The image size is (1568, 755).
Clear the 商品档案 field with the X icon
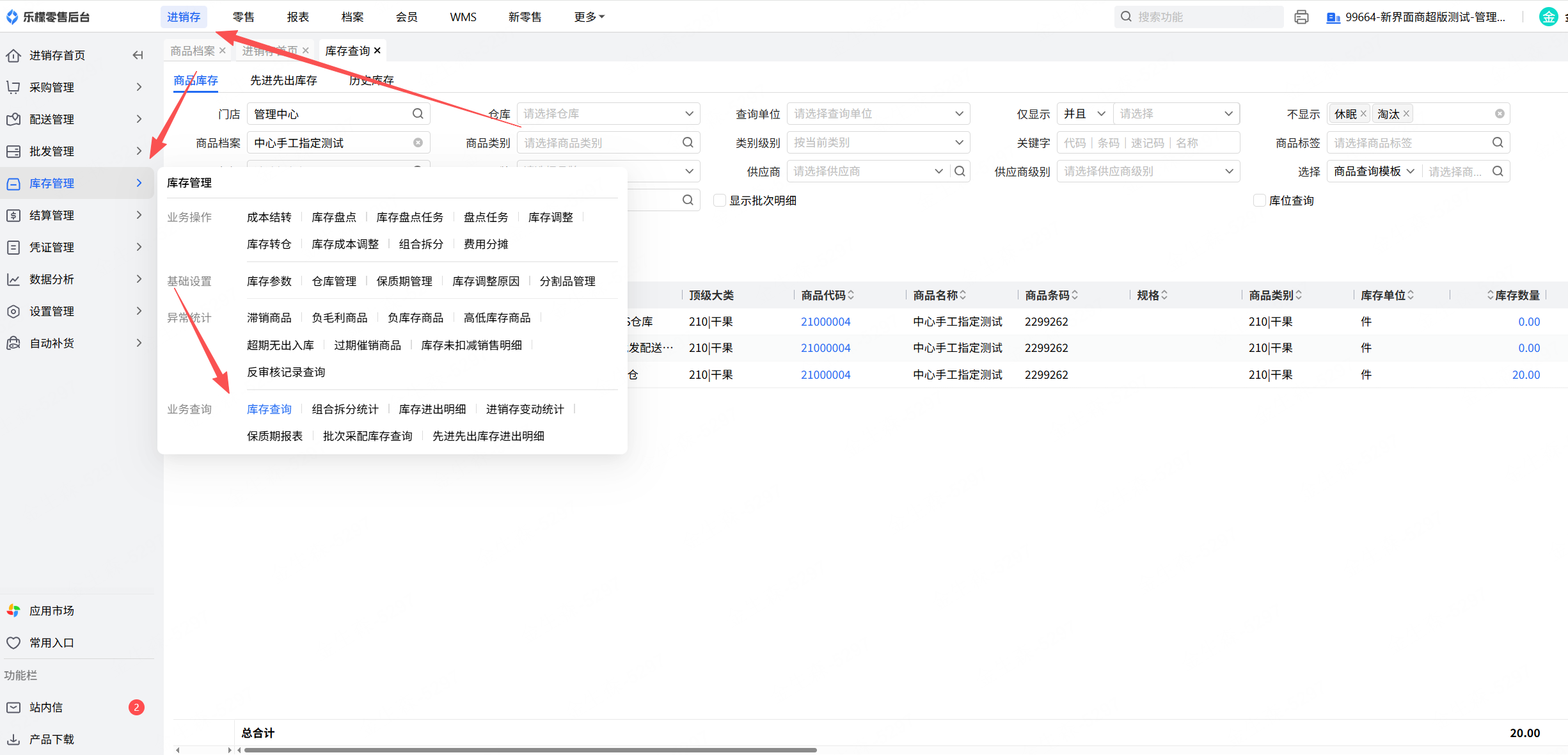click(418, 143)
